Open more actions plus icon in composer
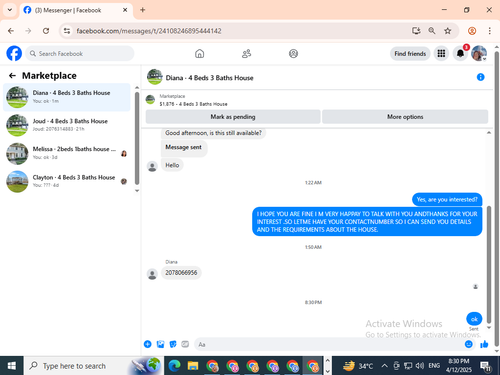500x375 pixels. tap(148, 344)
